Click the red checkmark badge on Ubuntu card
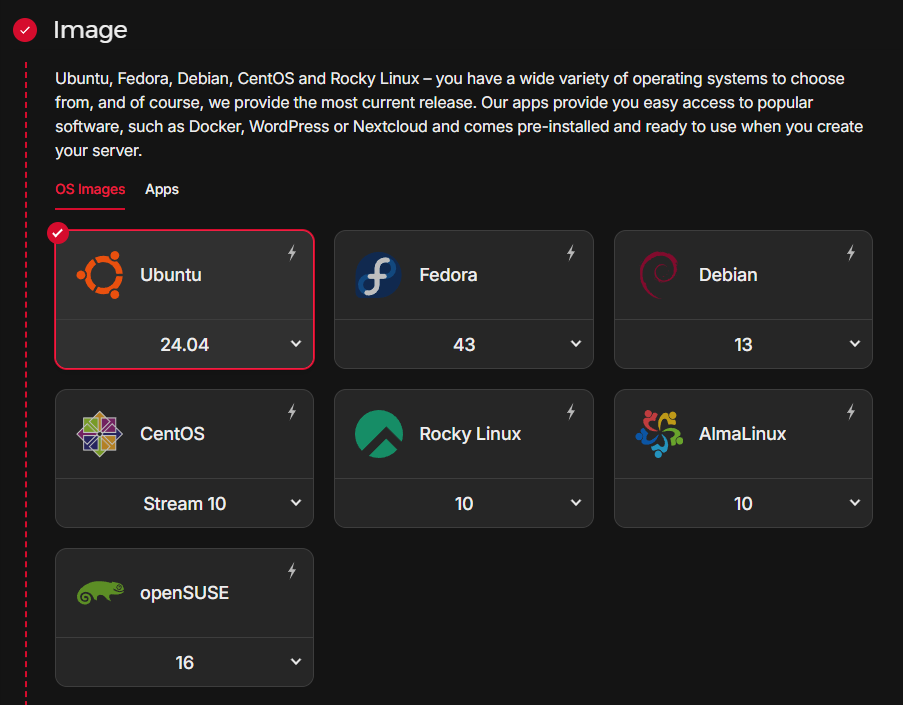Image resolution: width=903 pixels, height=705 pixels. [x=58, y=233]
